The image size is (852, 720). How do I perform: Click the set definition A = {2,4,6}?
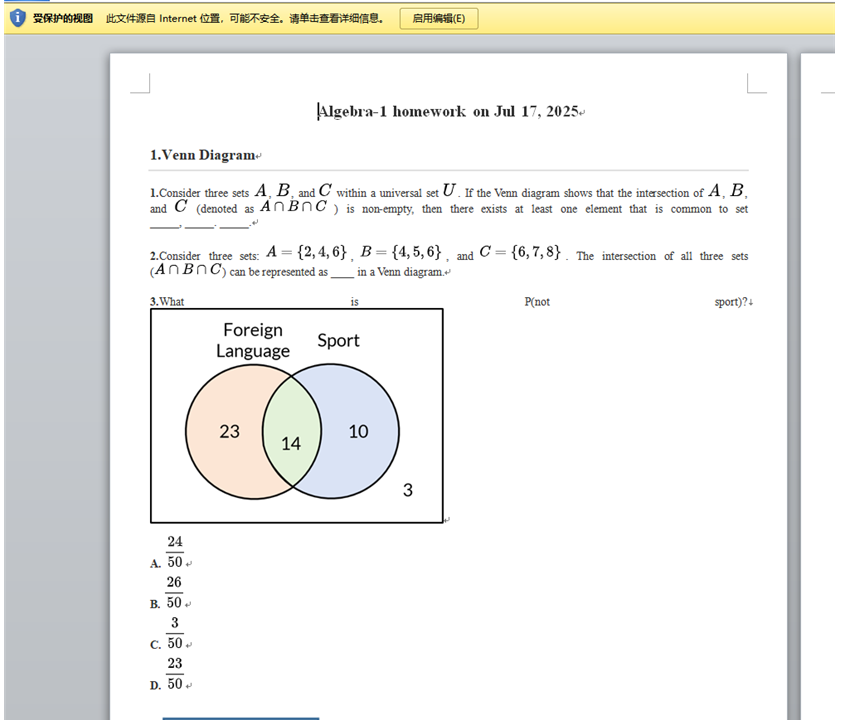(306, 252)
